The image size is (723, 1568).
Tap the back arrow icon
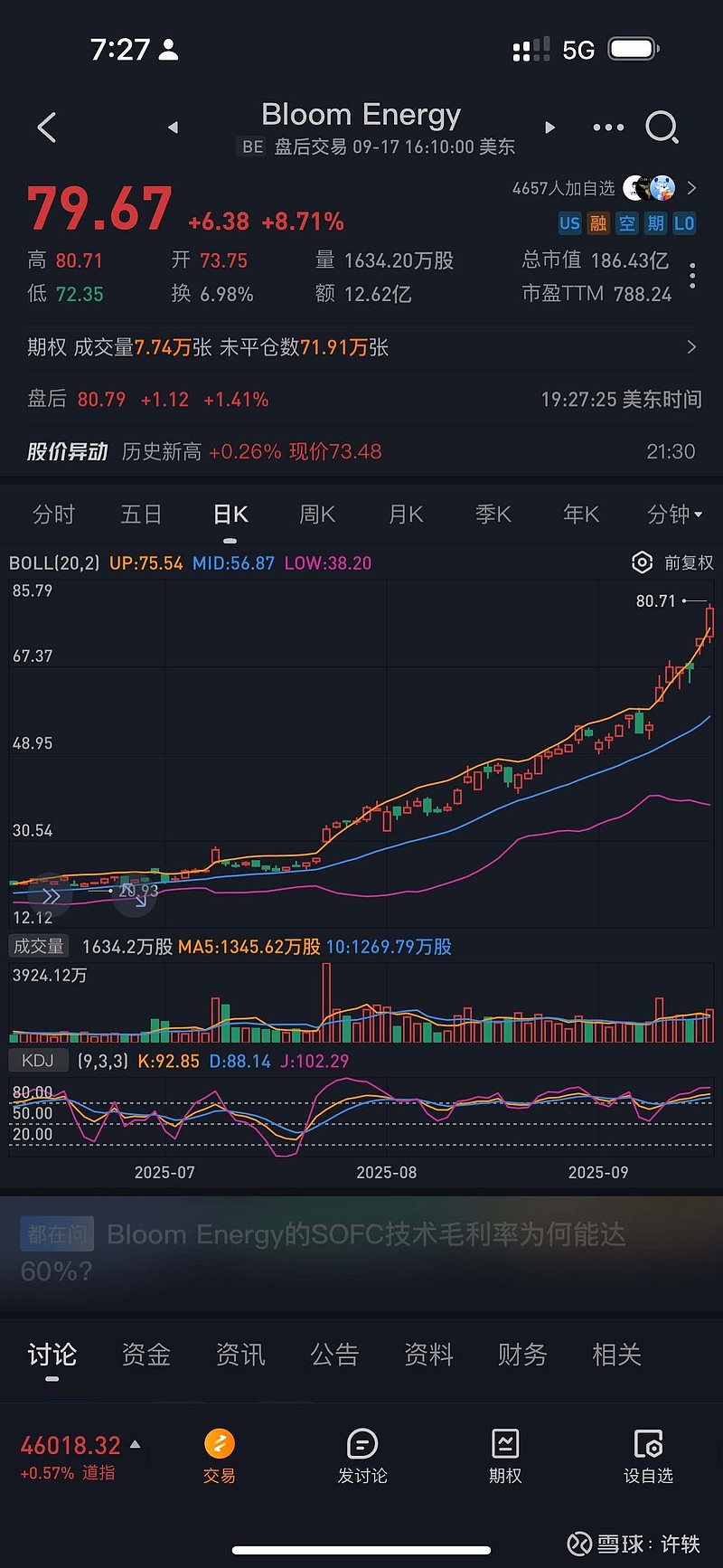pos(47,128)
